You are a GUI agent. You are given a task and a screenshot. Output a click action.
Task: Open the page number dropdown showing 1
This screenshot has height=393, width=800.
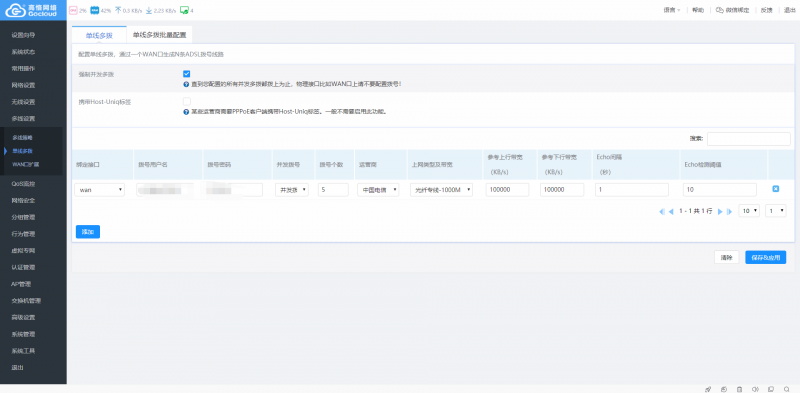point(776,211)
